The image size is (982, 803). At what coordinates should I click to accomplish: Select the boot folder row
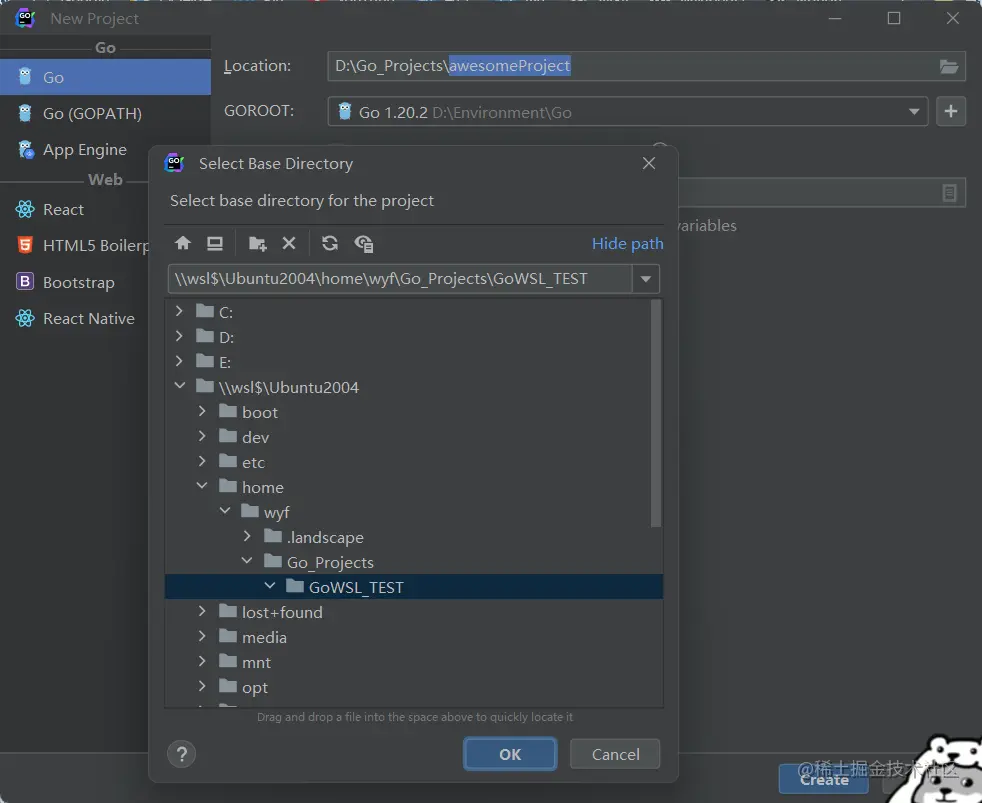point(413,412)
